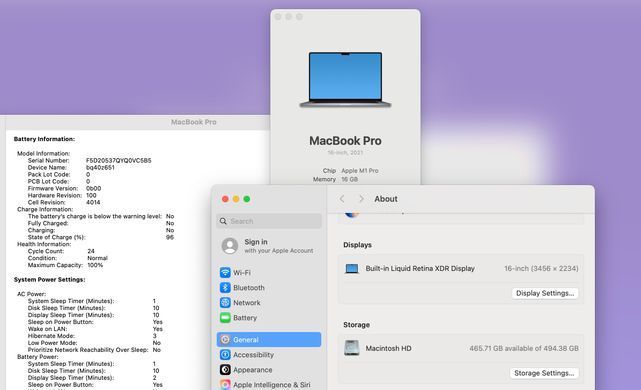Open Appearance via its sidebar icon
Screen dimensions: 641x390
click(x=225, y=370)
